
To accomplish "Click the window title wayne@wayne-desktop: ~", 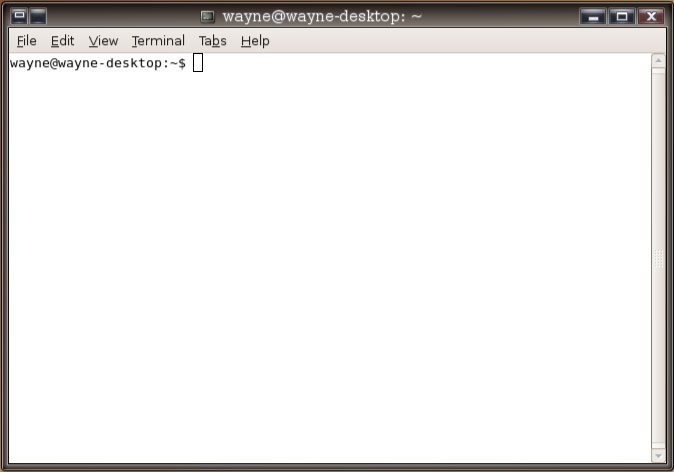I will tap(322, 17).
